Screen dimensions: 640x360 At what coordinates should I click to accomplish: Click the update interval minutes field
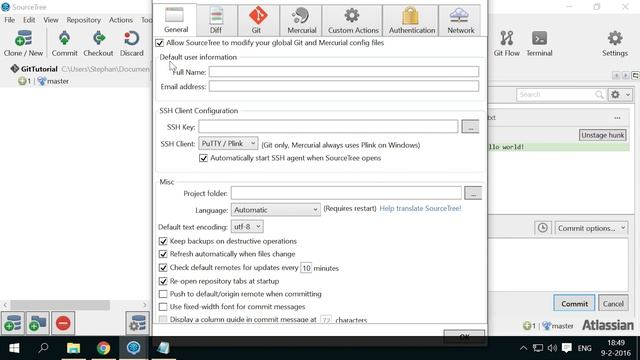(x=306, y=268)
